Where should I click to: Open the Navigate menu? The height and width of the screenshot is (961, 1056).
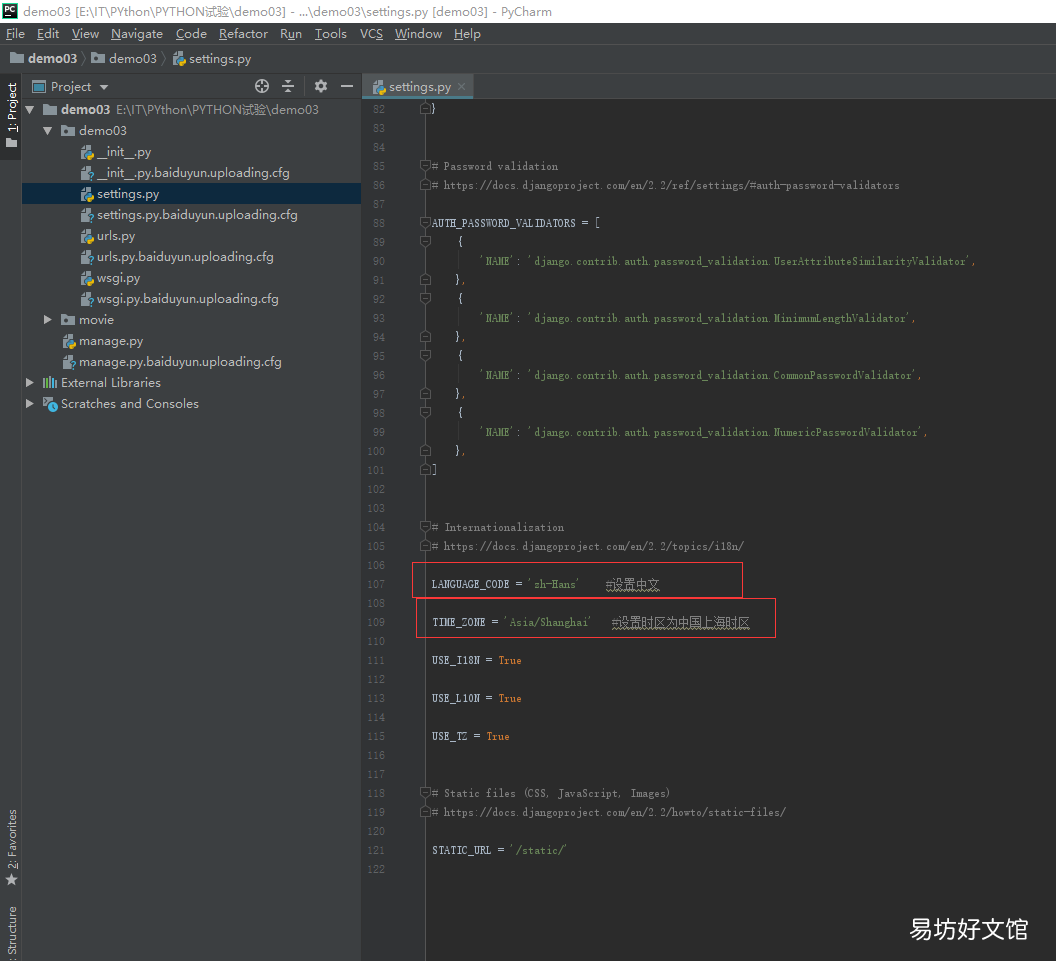point(137,34)
